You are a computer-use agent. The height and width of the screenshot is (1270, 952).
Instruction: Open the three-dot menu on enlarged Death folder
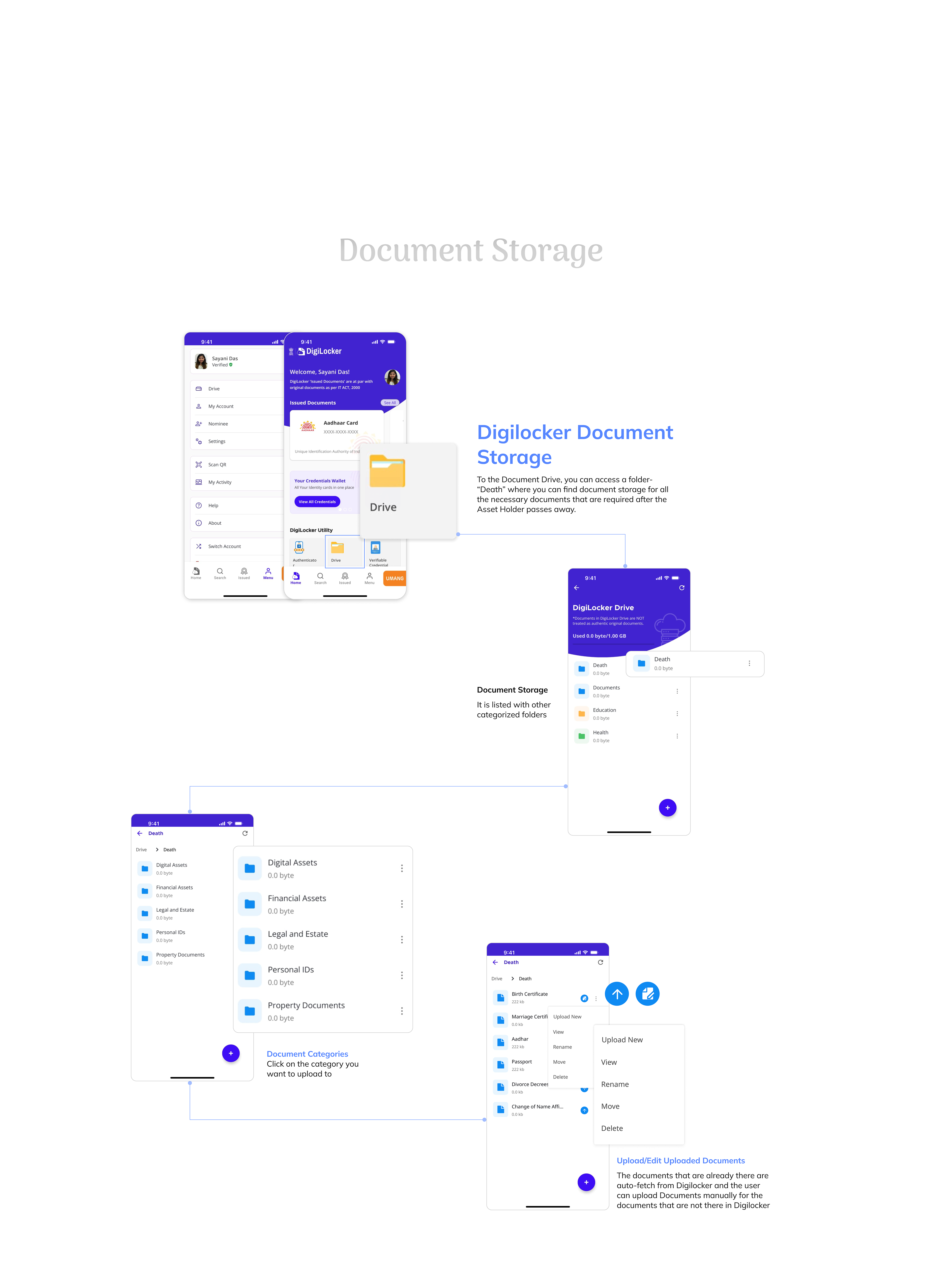[x=749, y=663]
